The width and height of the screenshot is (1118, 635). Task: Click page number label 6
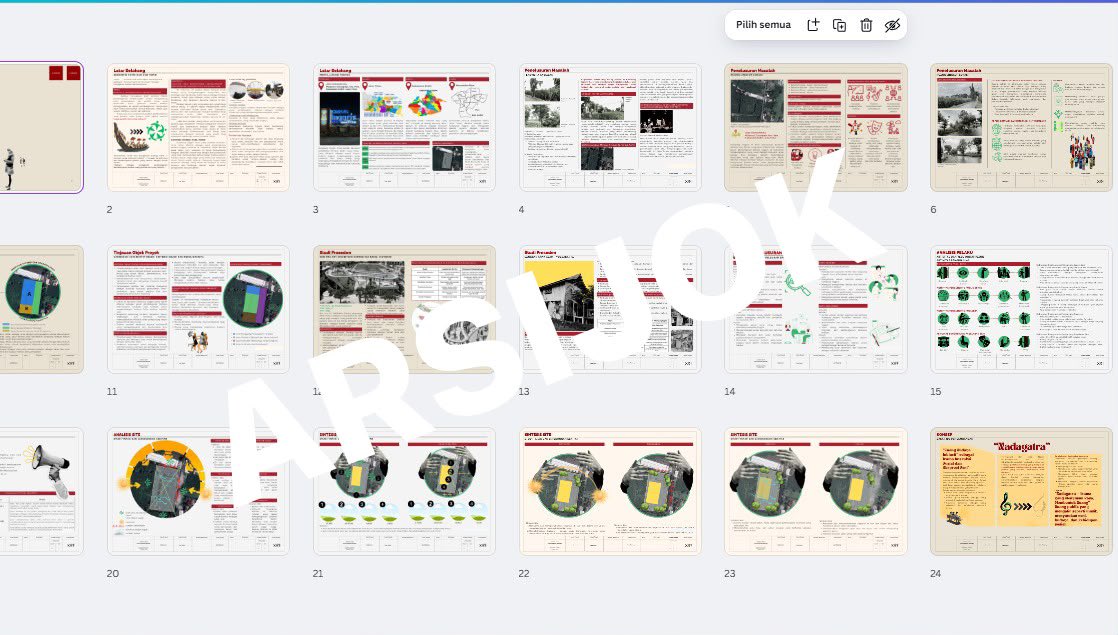(933, 210)
